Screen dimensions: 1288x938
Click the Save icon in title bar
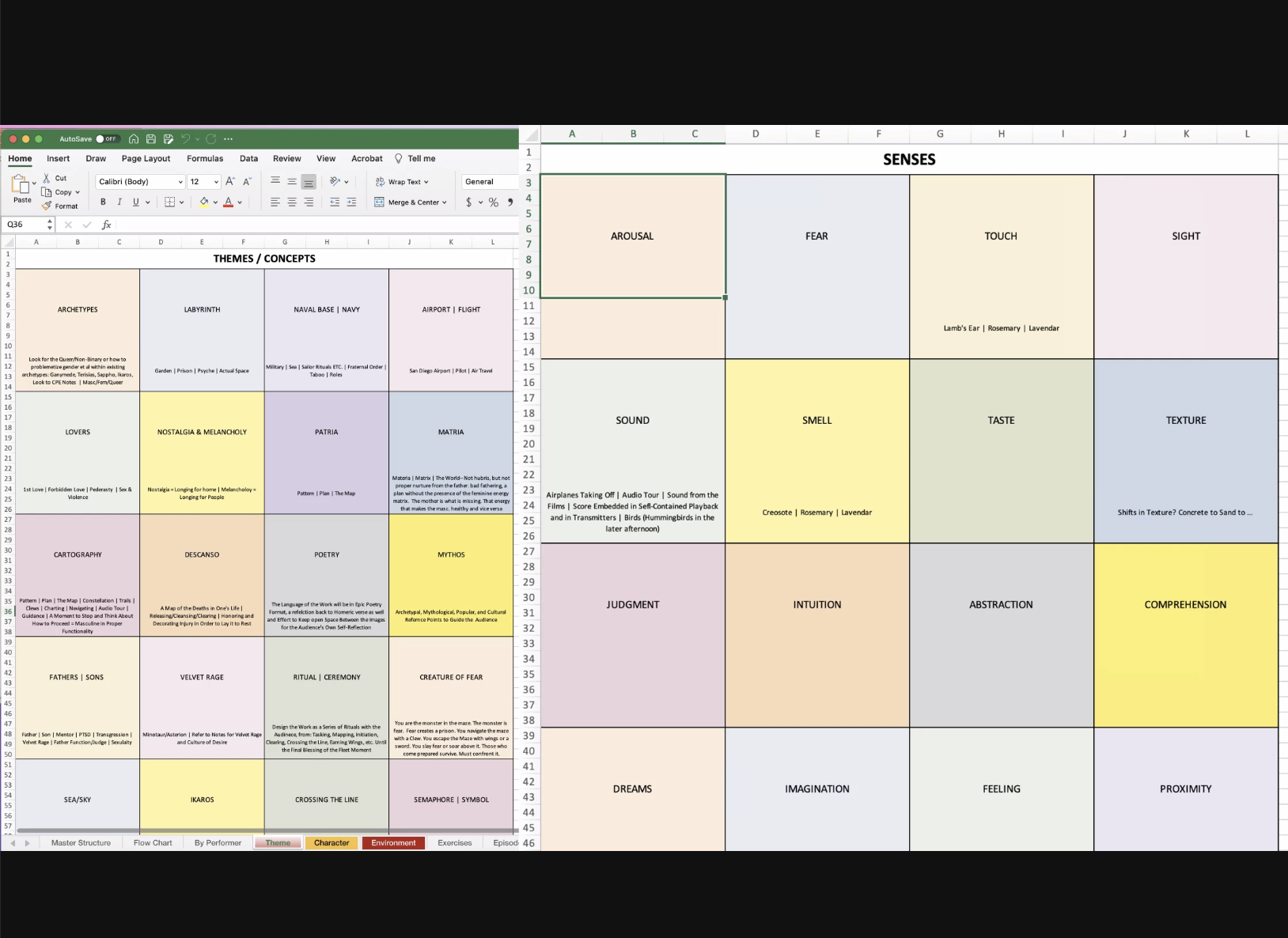pyautogui.click(x=151, y=139)
